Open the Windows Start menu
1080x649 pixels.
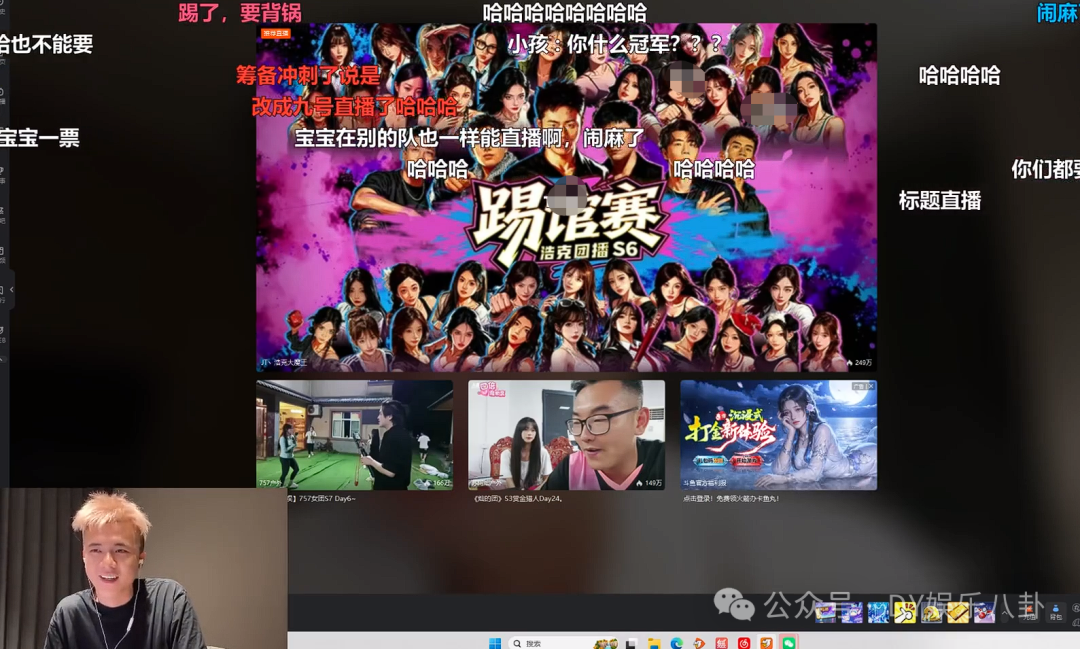[x=495, y=643]
